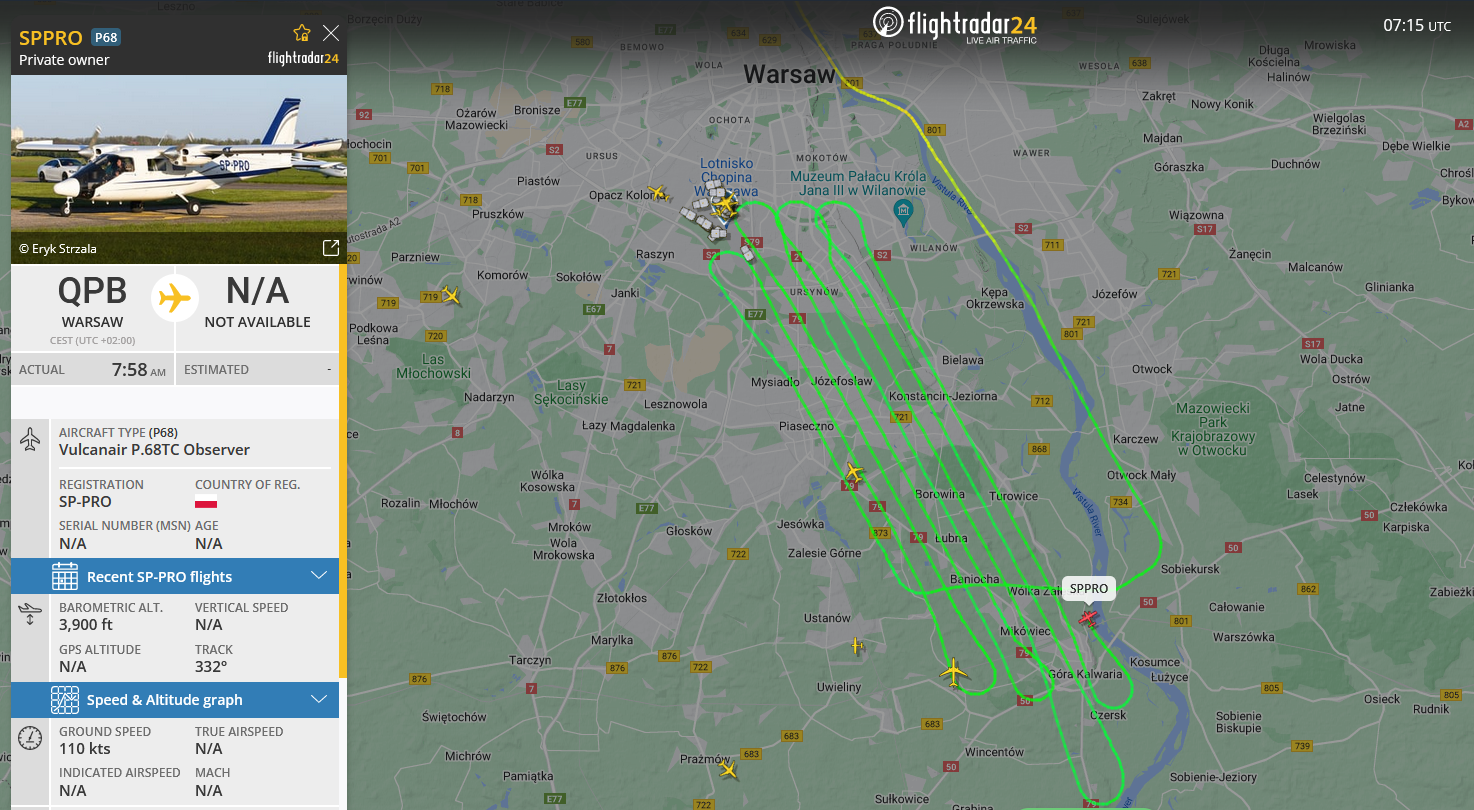The height and width of the screenshot is (810, 1474).
Task: Expand Speed & Altitude graph section
Action: click(175, 700)
